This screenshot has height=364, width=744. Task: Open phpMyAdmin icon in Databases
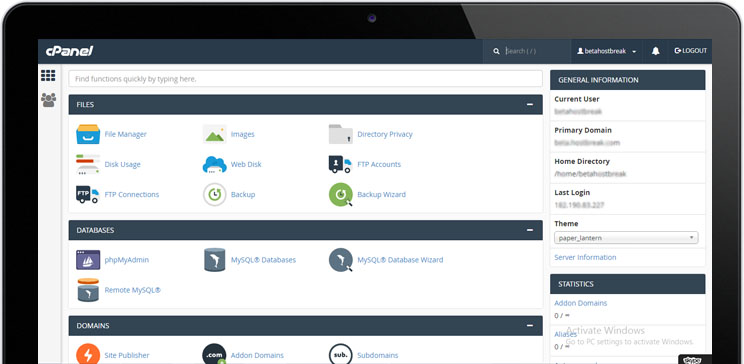[88, 260]
